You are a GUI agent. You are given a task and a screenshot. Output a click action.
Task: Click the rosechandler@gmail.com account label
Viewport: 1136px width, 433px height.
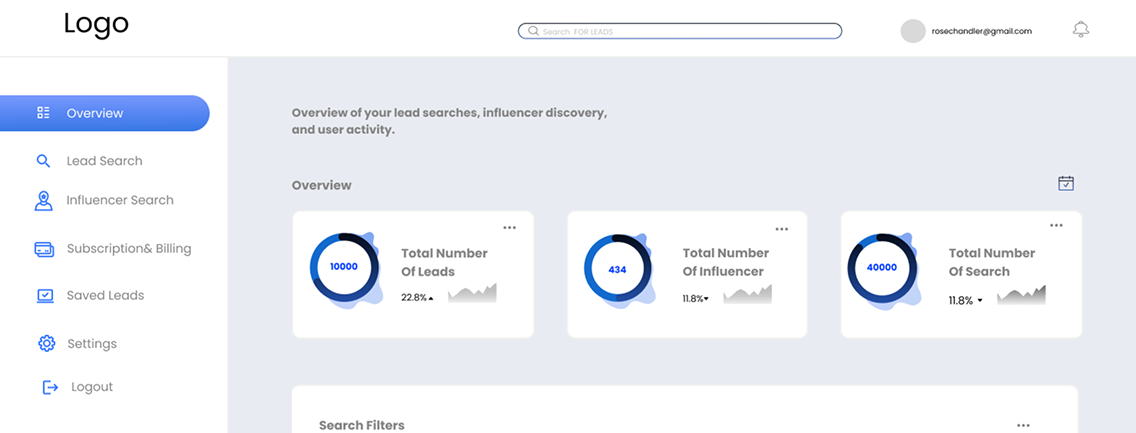(x=980, y=31)
